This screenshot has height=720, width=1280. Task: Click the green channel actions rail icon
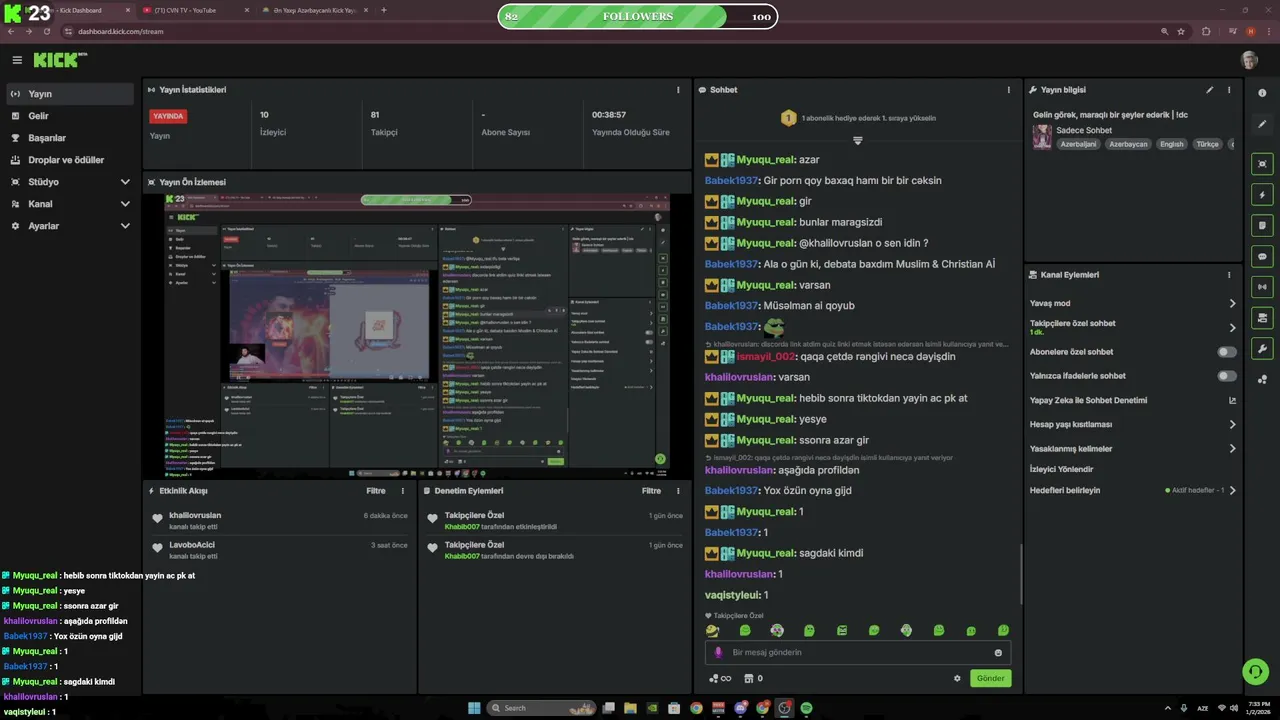click(1262, 318)
